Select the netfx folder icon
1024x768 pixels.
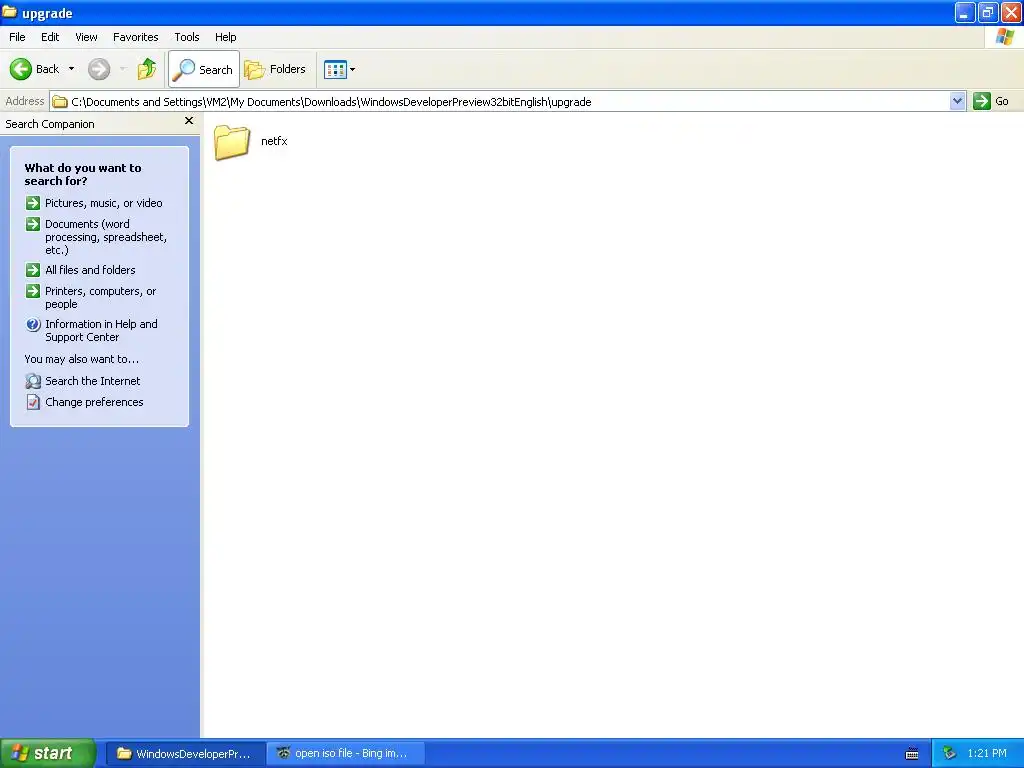pyautogui.click(x=232, y=142)
